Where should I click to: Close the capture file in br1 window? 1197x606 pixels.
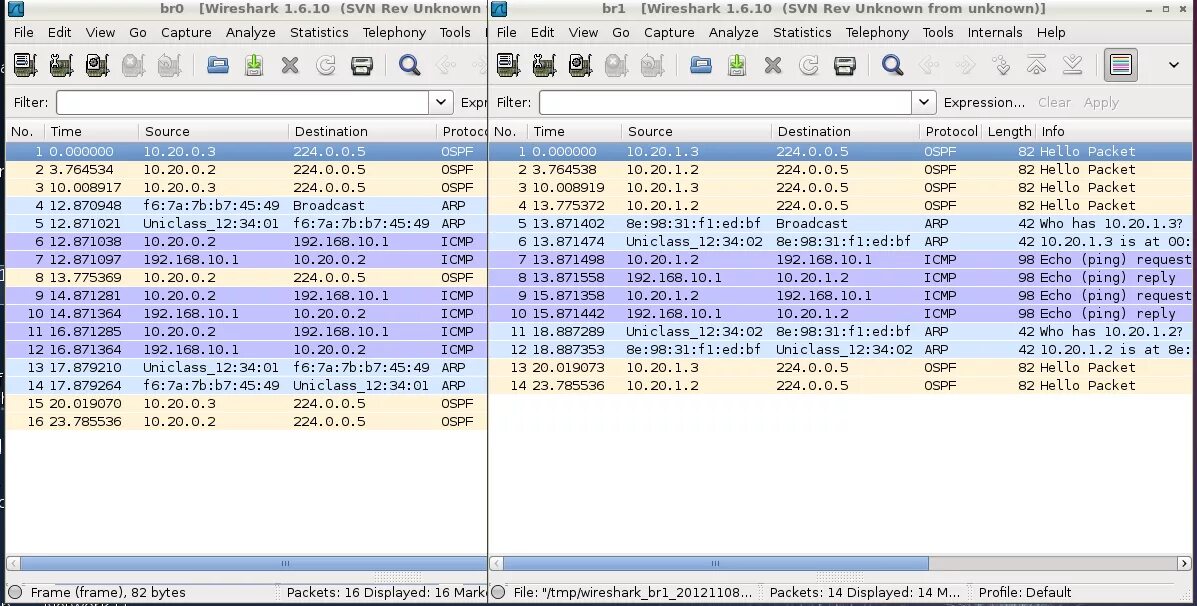[x=773, y=66]
